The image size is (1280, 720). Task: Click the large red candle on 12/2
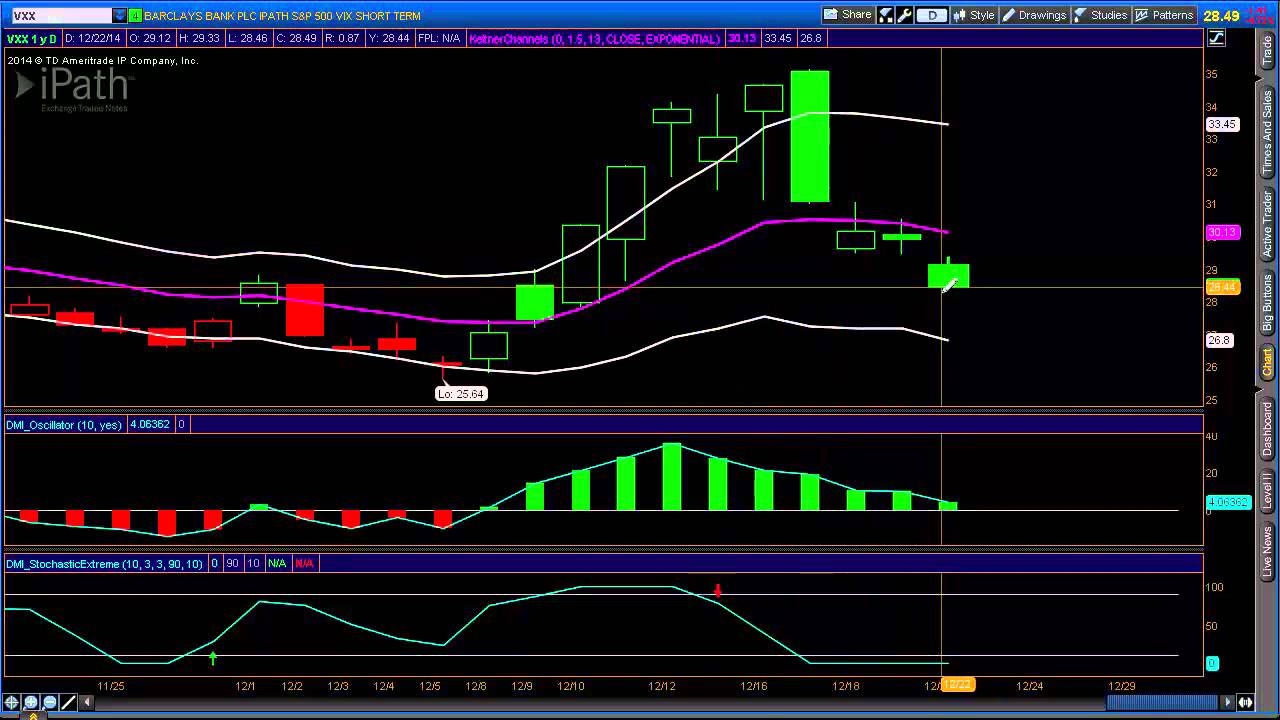click(305, 310)
